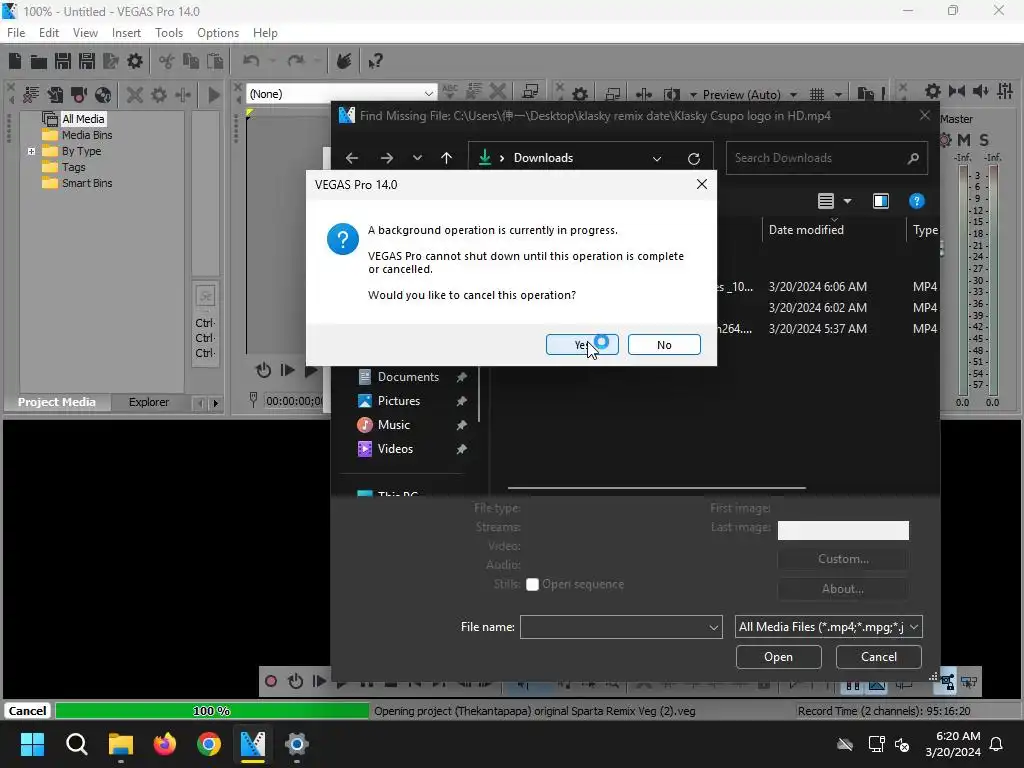Click the Master FX gear icon
This screenshot has height=768, width=1024.
point(945,140)
